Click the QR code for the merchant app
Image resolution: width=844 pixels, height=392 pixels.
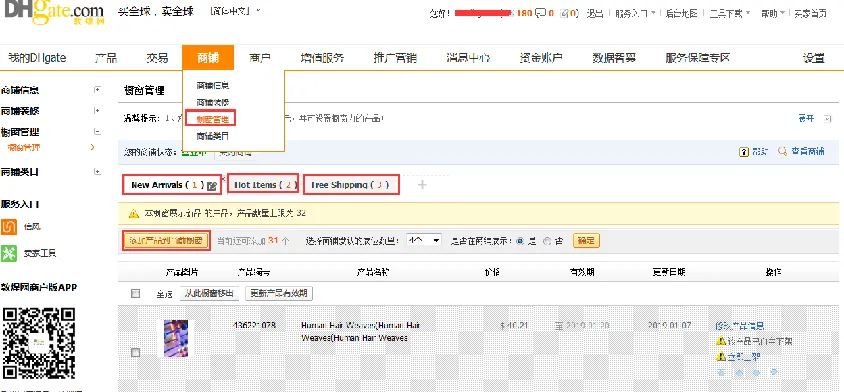[39, 344]
